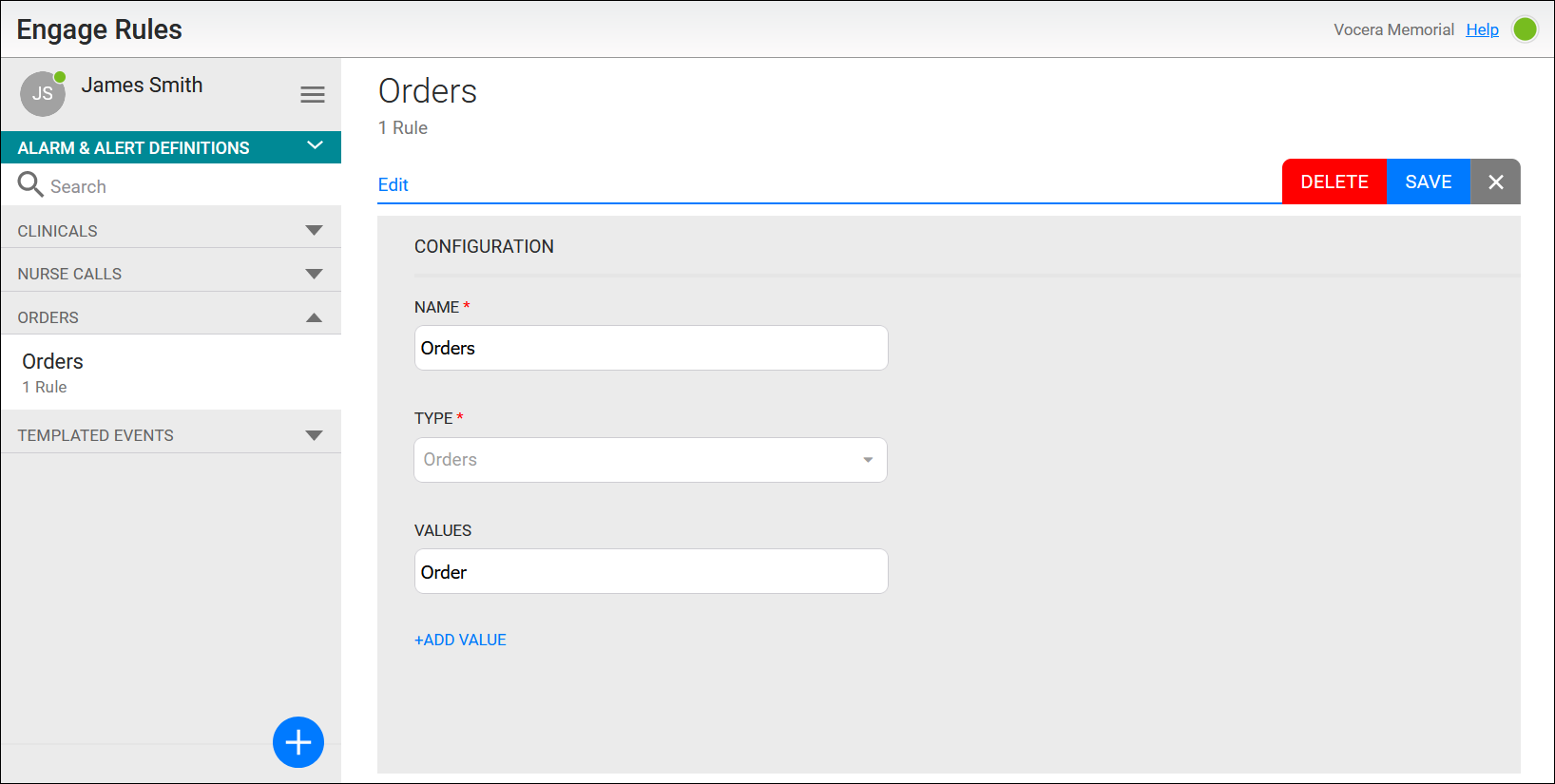1555x784 pixels.
Task: Close the edit panel with X
Action: pyautogui.click(x=1495, y=182)
